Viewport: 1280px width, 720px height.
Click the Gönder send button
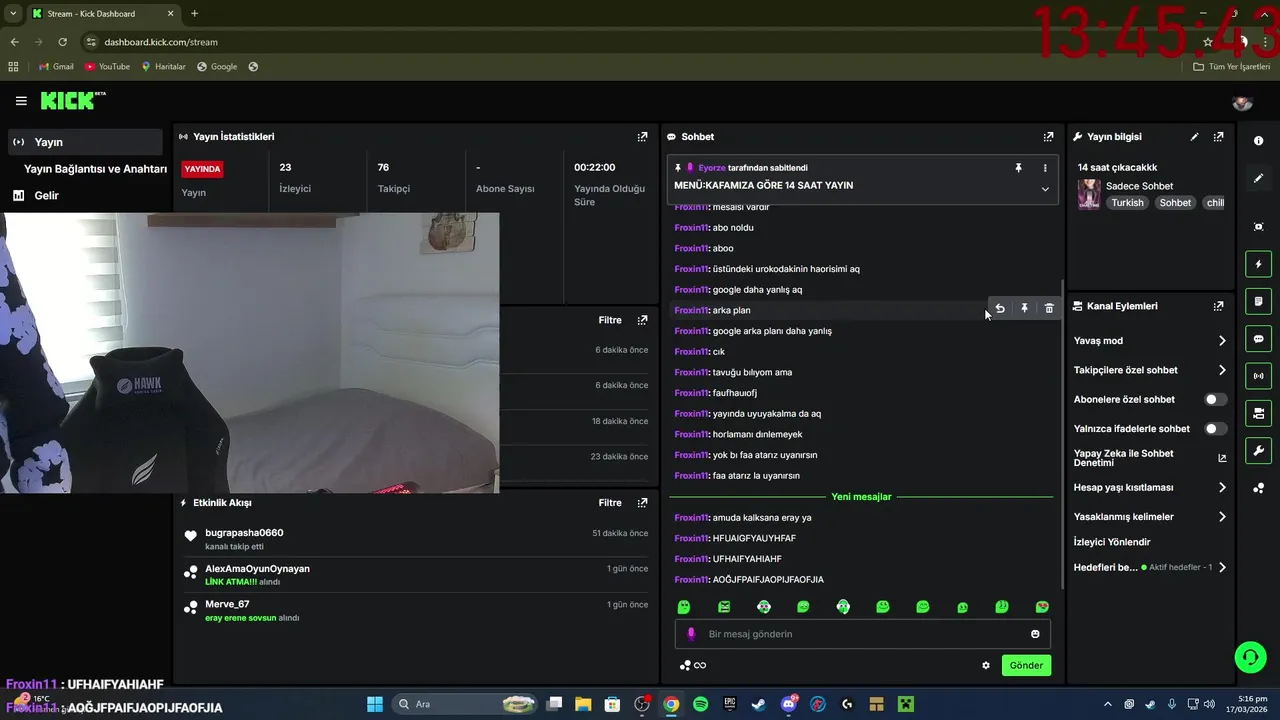pos(1026,665)
